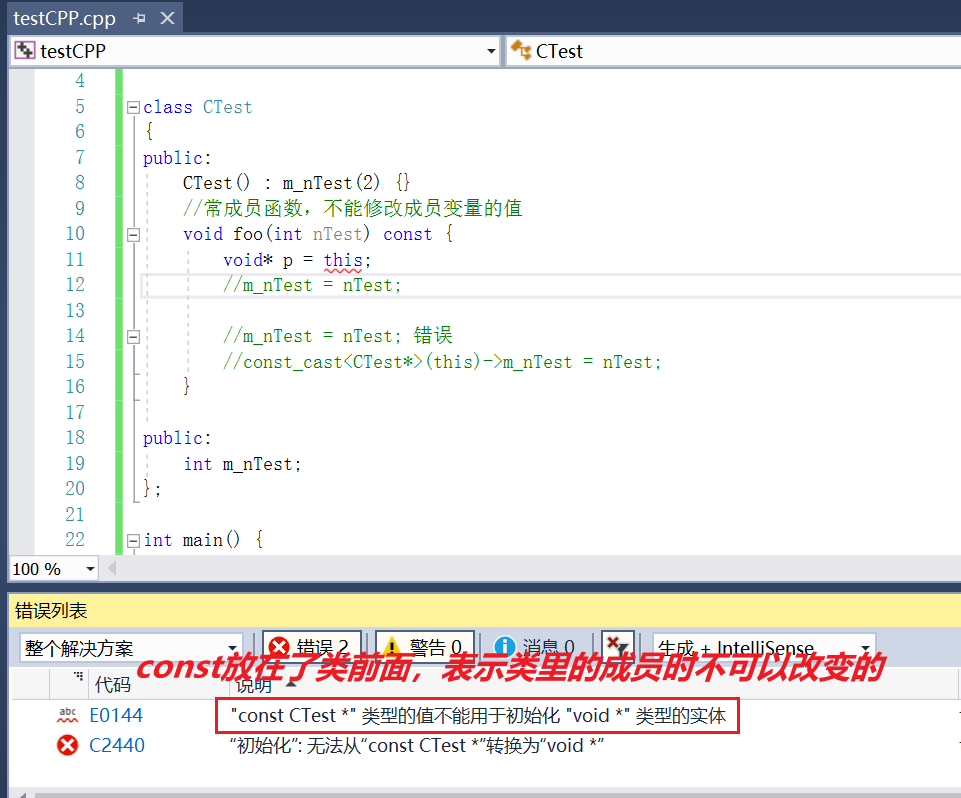Image resolution: width=961 pixels, height=798 pixels.
Task: Toggle the 警告 0 warnings filter
Action: (x=425, y=647)
